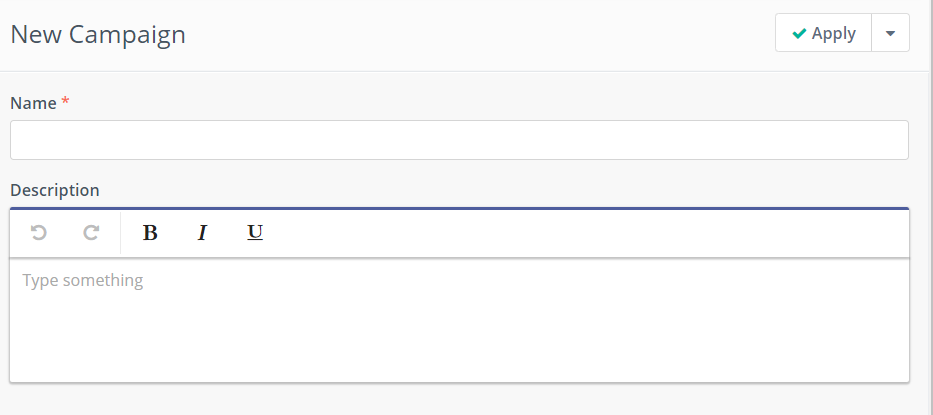Click the divider between Redo and Bold

click(120, 233)
